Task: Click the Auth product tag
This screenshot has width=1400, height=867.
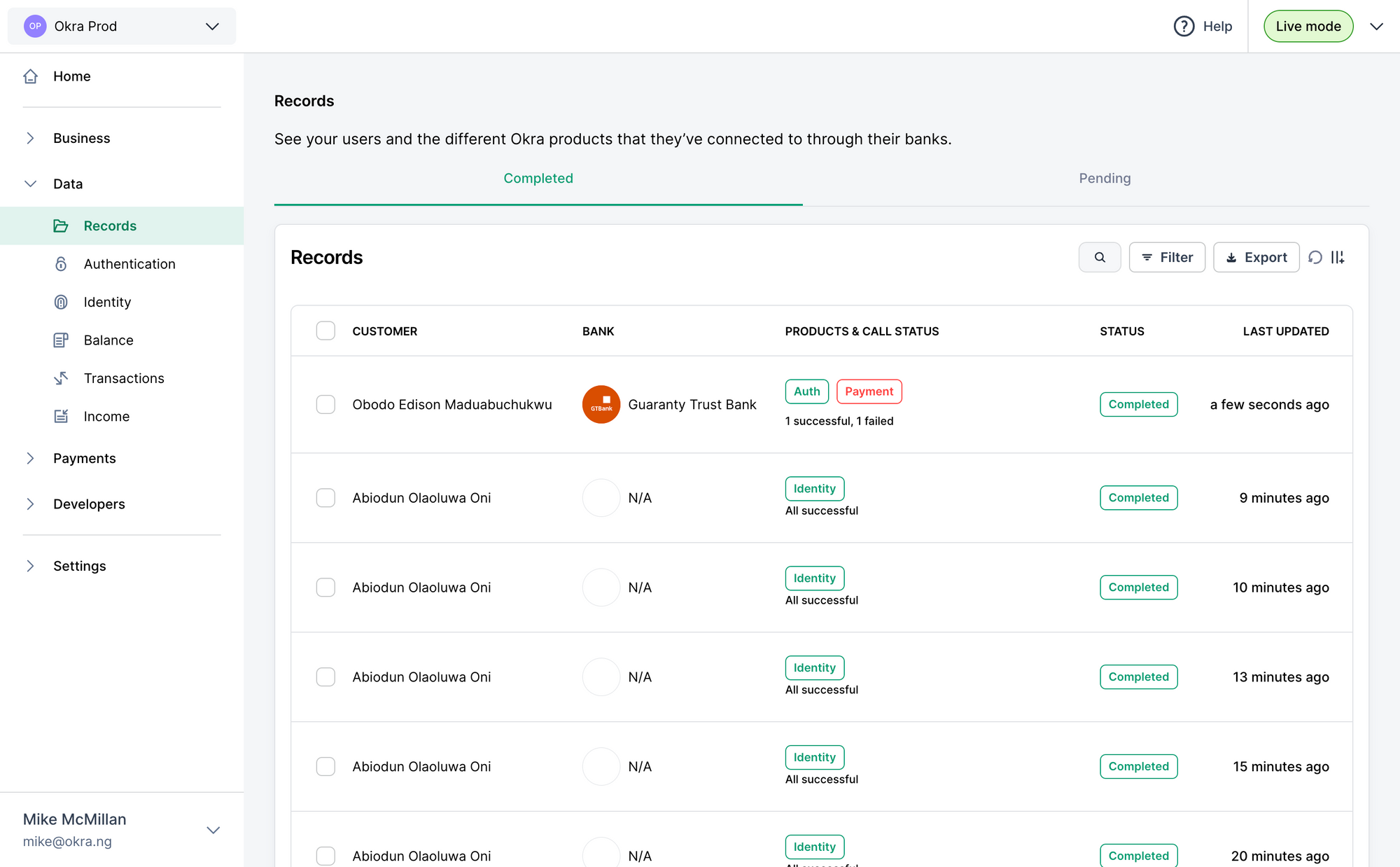Action: tap(807, 391)
